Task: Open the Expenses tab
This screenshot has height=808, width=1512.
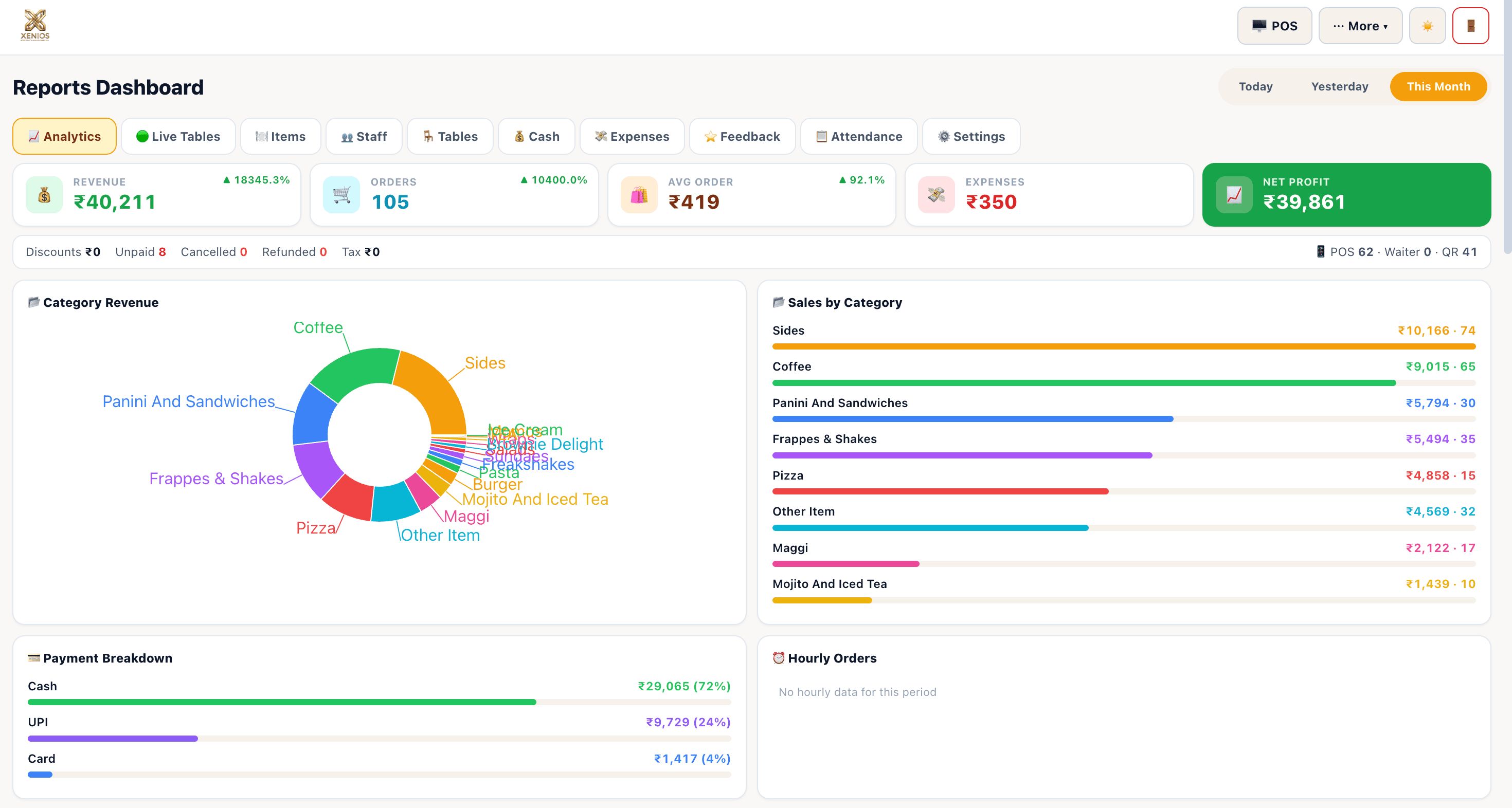Action: point(632,136)
